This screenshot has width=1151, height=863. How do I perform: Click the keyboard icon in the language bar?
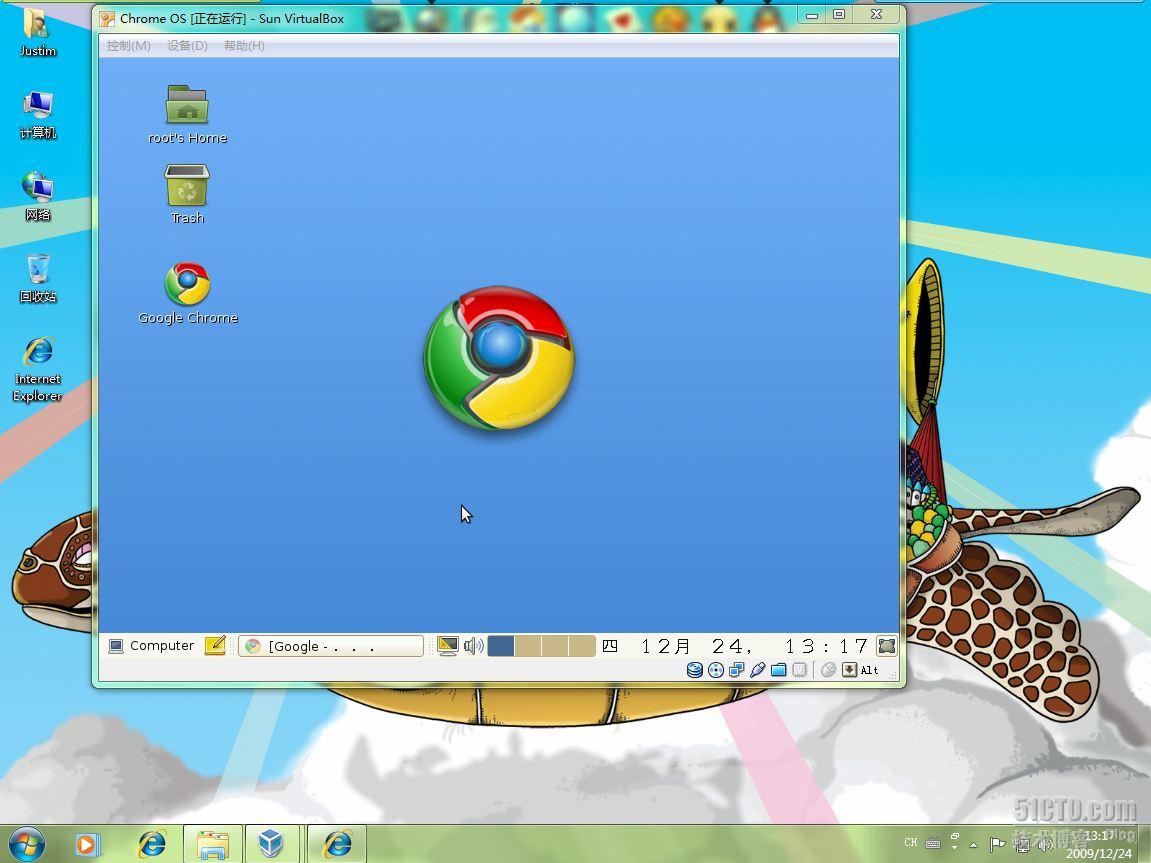[x=933, y=844]
